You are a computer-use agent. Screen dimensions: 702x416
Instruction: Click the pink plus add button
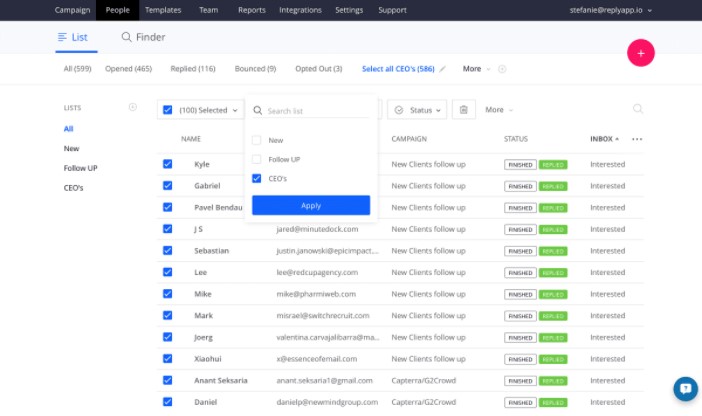click(x=641, y=53)
